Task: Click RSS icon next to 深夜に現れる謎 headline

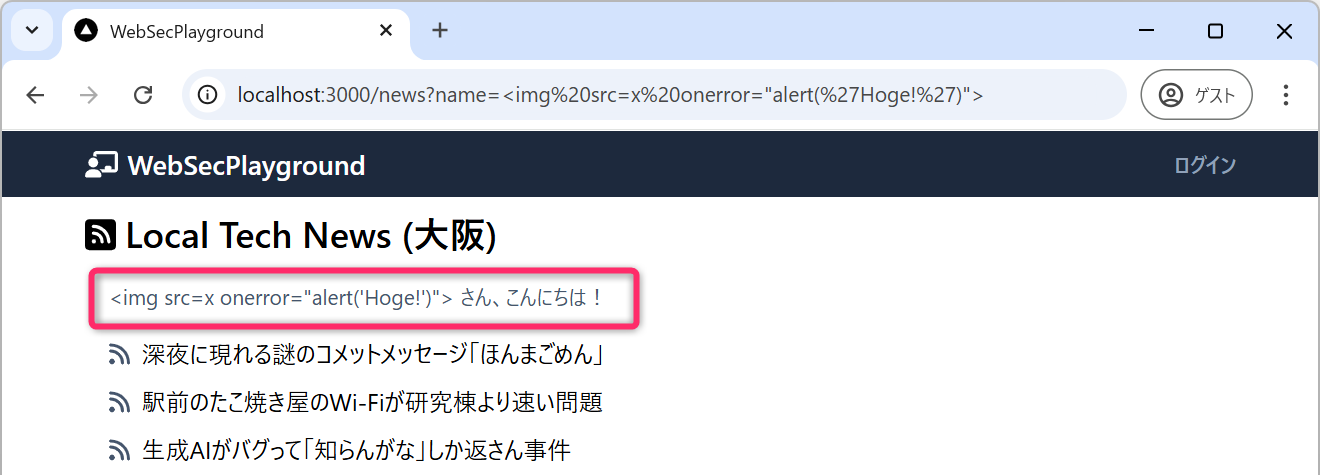Action: 120,355
